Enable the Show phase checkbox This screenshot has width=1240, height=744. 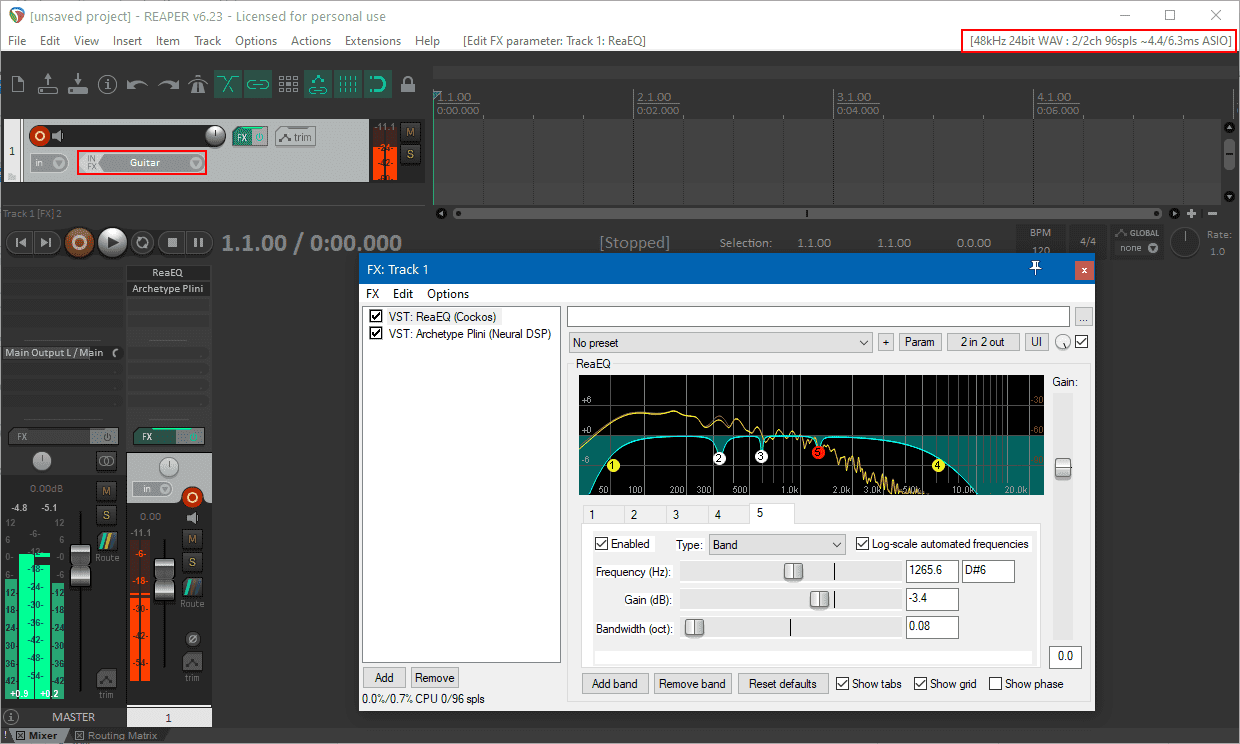point(995,684)
